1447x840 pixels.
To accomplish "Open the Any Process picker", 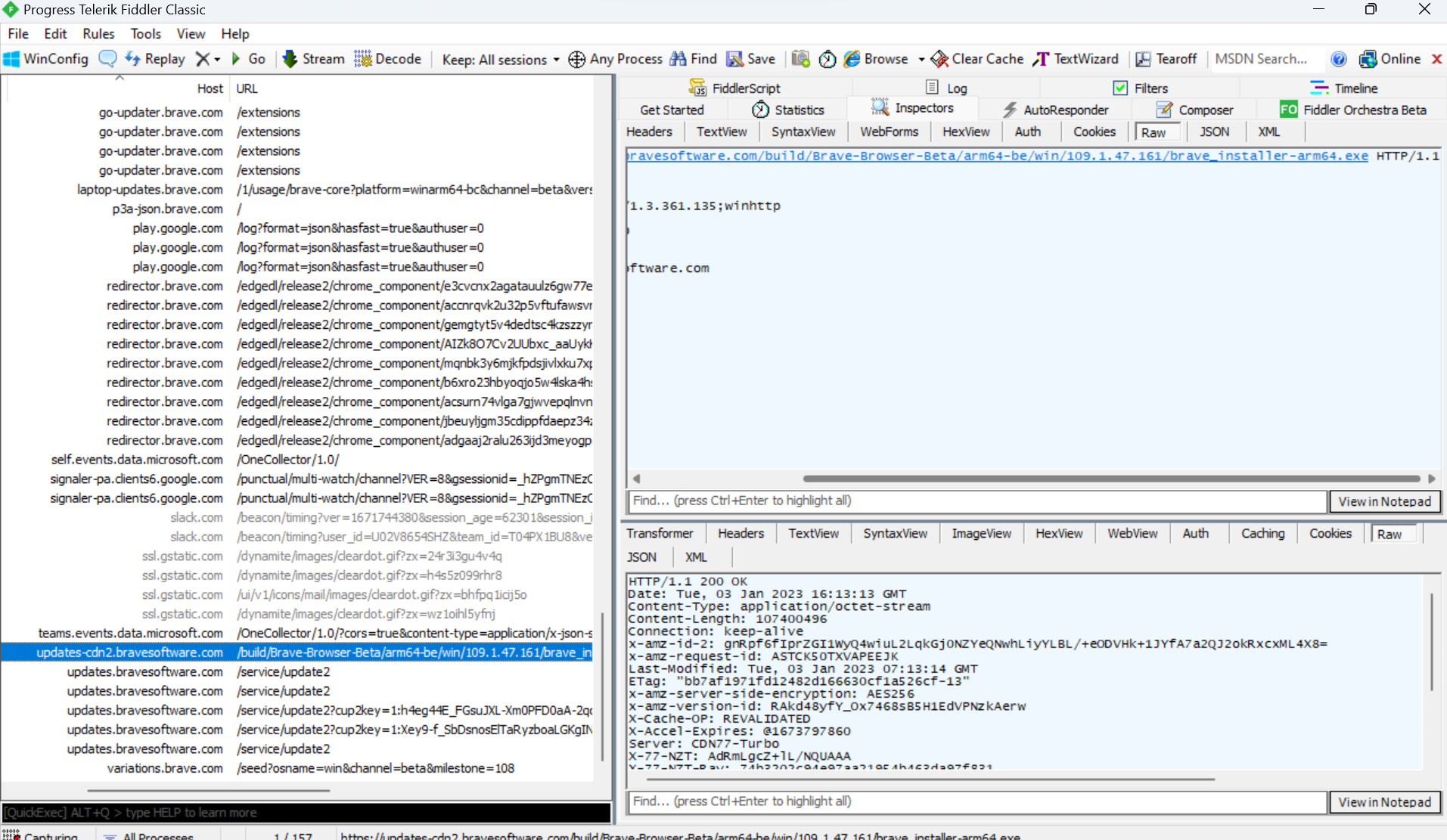I will [x=616, y=59].
